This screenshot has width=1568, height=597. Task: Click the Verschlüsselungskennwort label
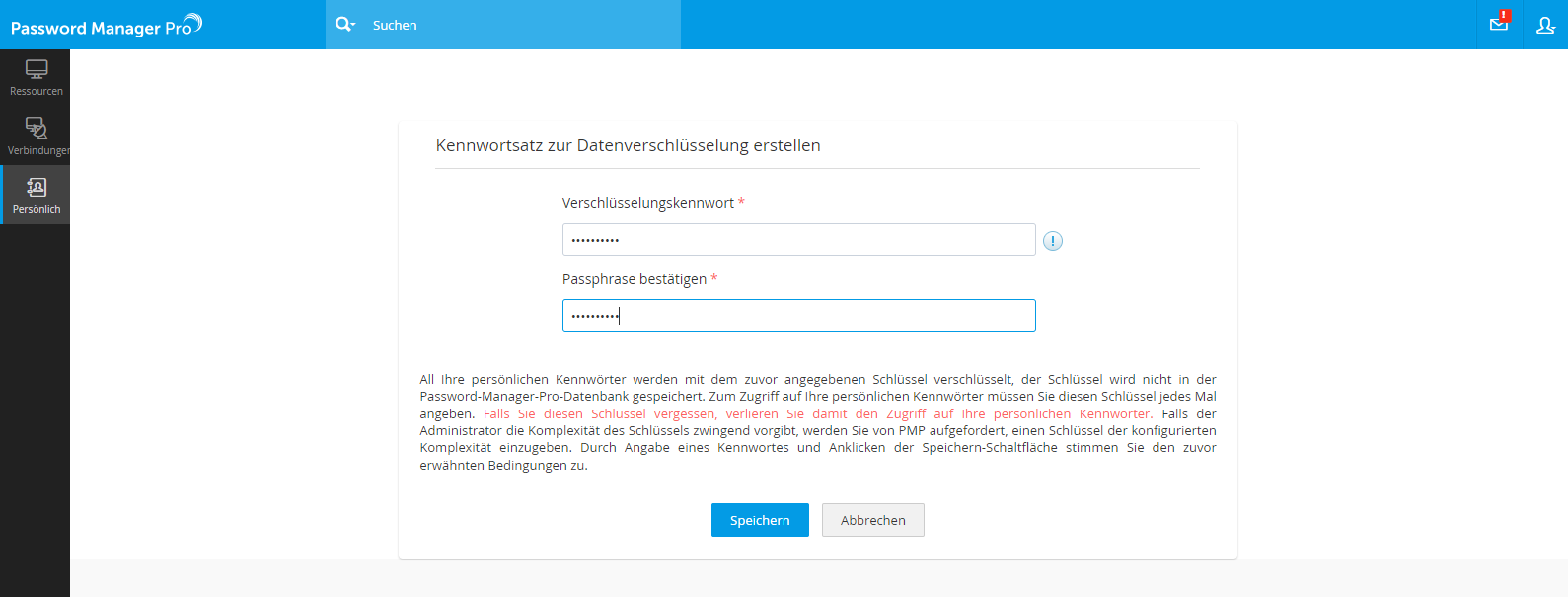(x=648, y=203)
